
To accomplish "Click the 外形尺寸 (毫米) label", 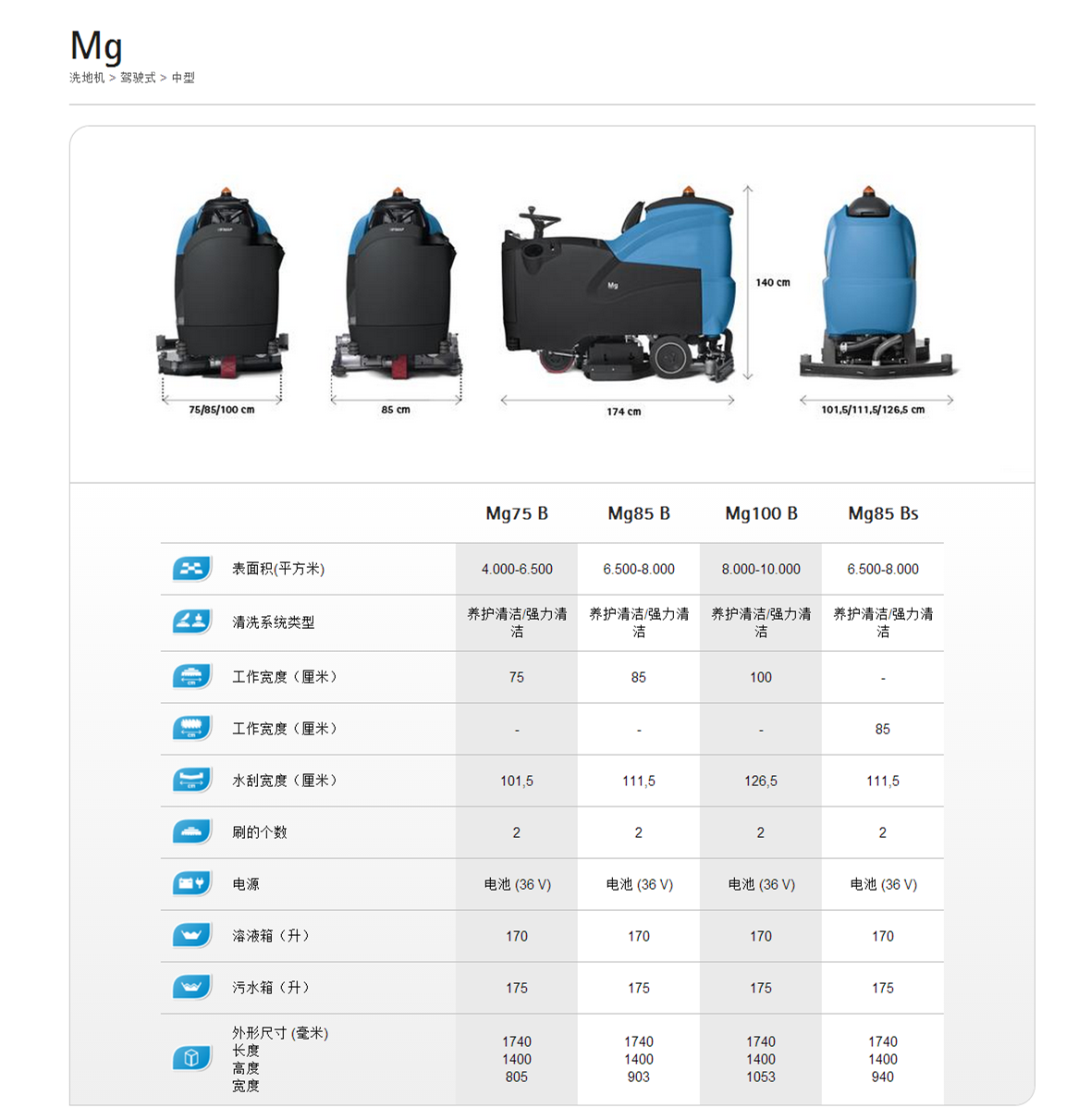I will coord(280,1033).
